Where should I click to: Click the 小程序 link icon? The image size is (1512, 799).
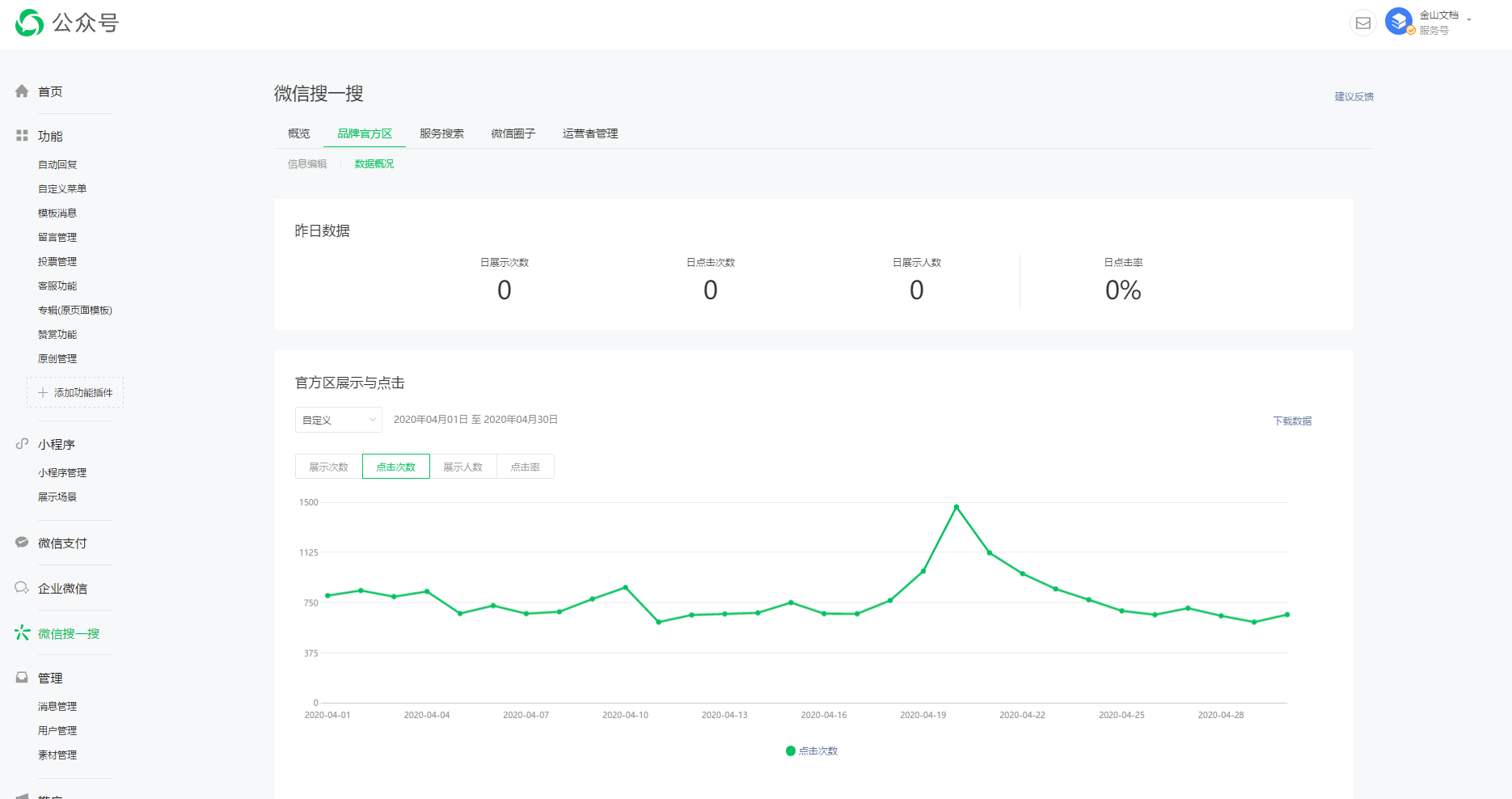coord(22,444)
